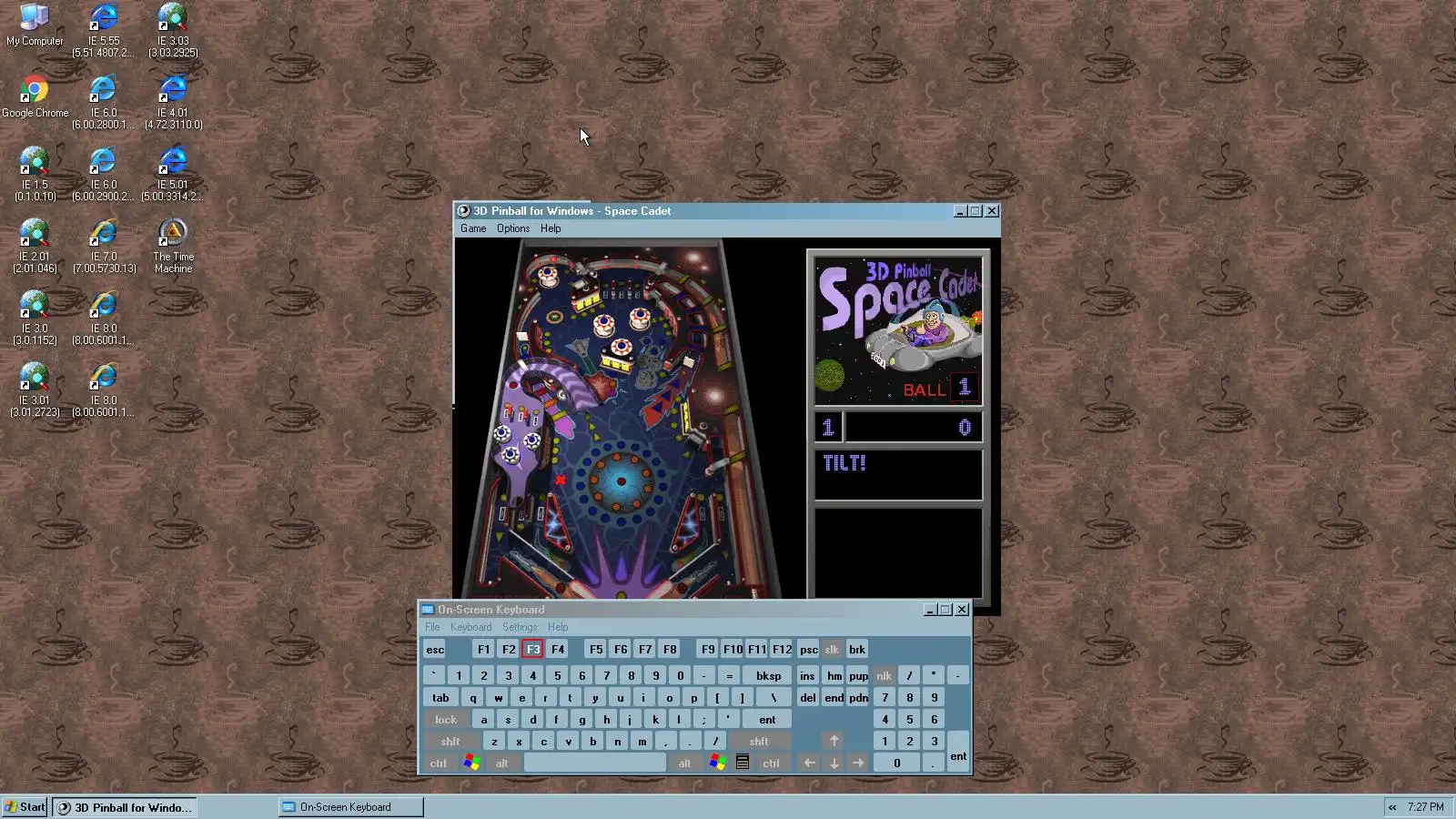Toggle the right alt key
Screen dimensions: 1456x819
click(684, 763)
